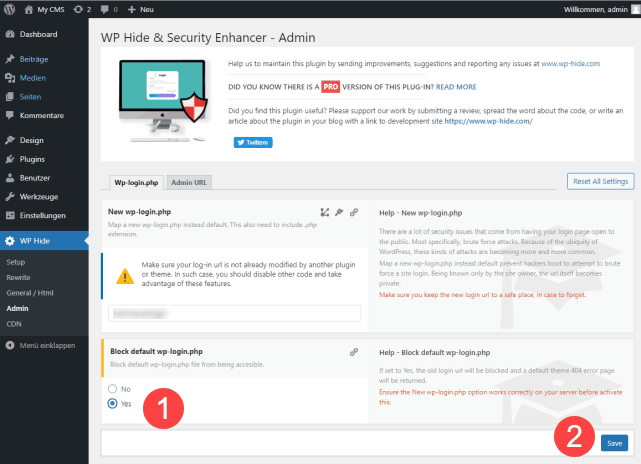Click the Einstellungen settings icon
The image size is (641, 464).
10,215
